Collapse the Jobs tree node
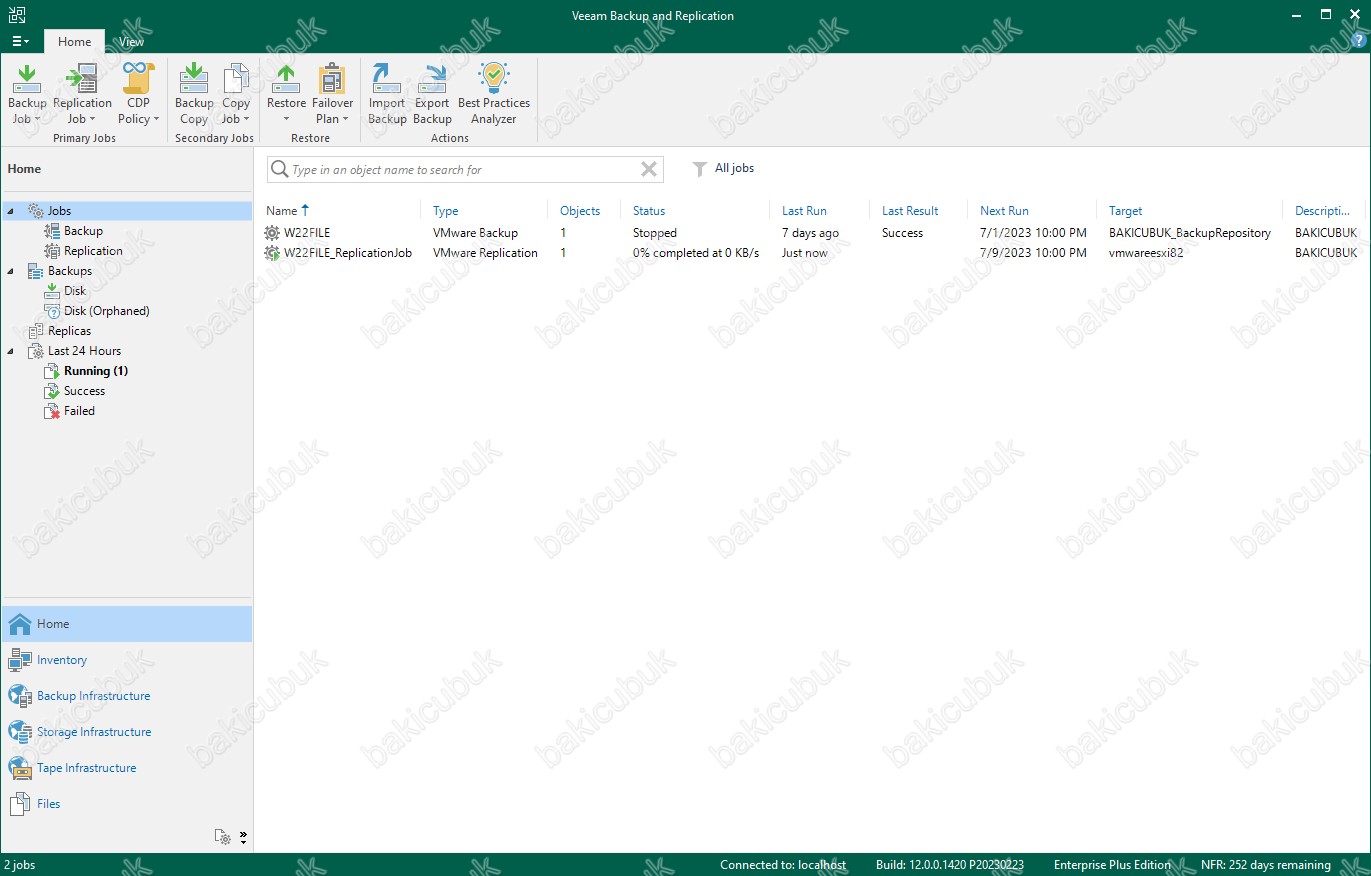1371x876 pixels. tap(10, 211)
